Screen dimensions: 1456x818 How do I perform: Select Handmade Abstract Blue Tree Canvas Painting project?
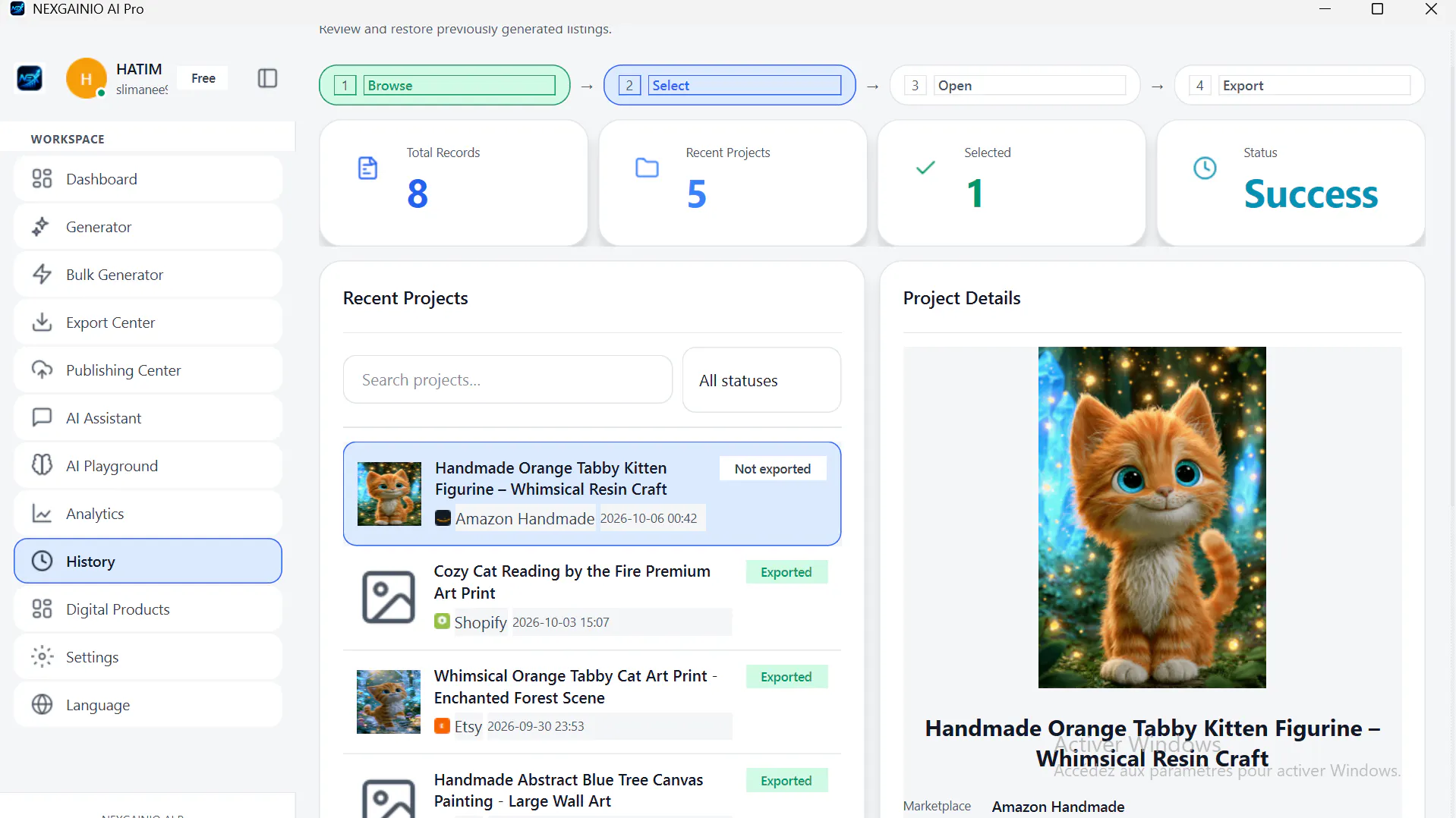coord(592,787)
